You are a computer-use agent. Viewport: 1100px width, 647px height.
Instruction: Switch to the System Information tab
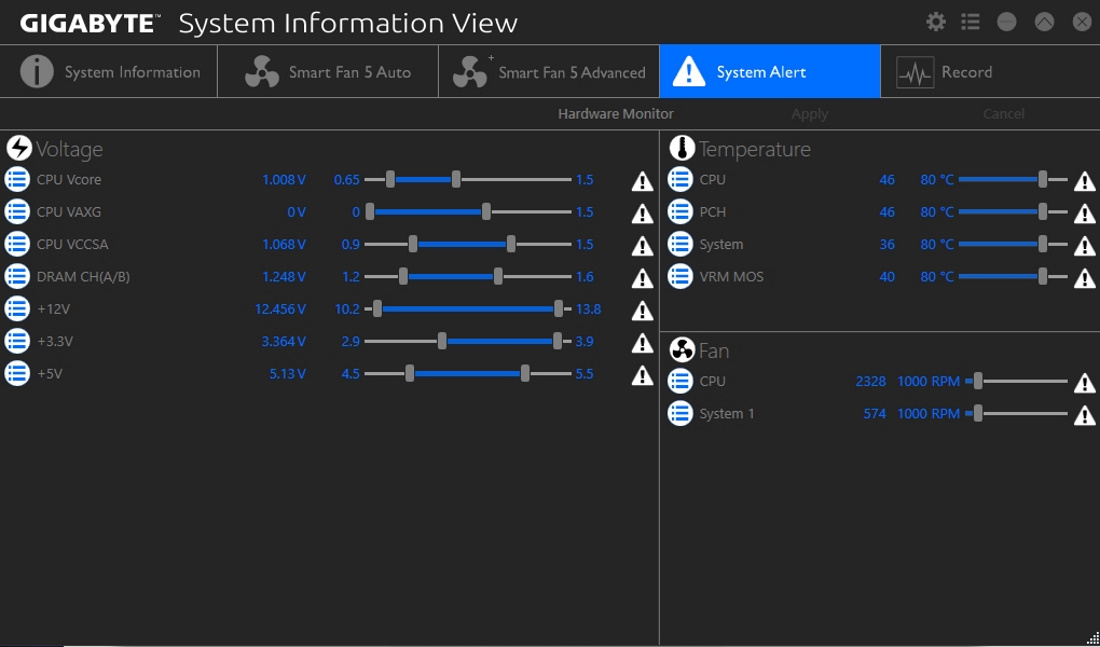click(x=110, y=72)
